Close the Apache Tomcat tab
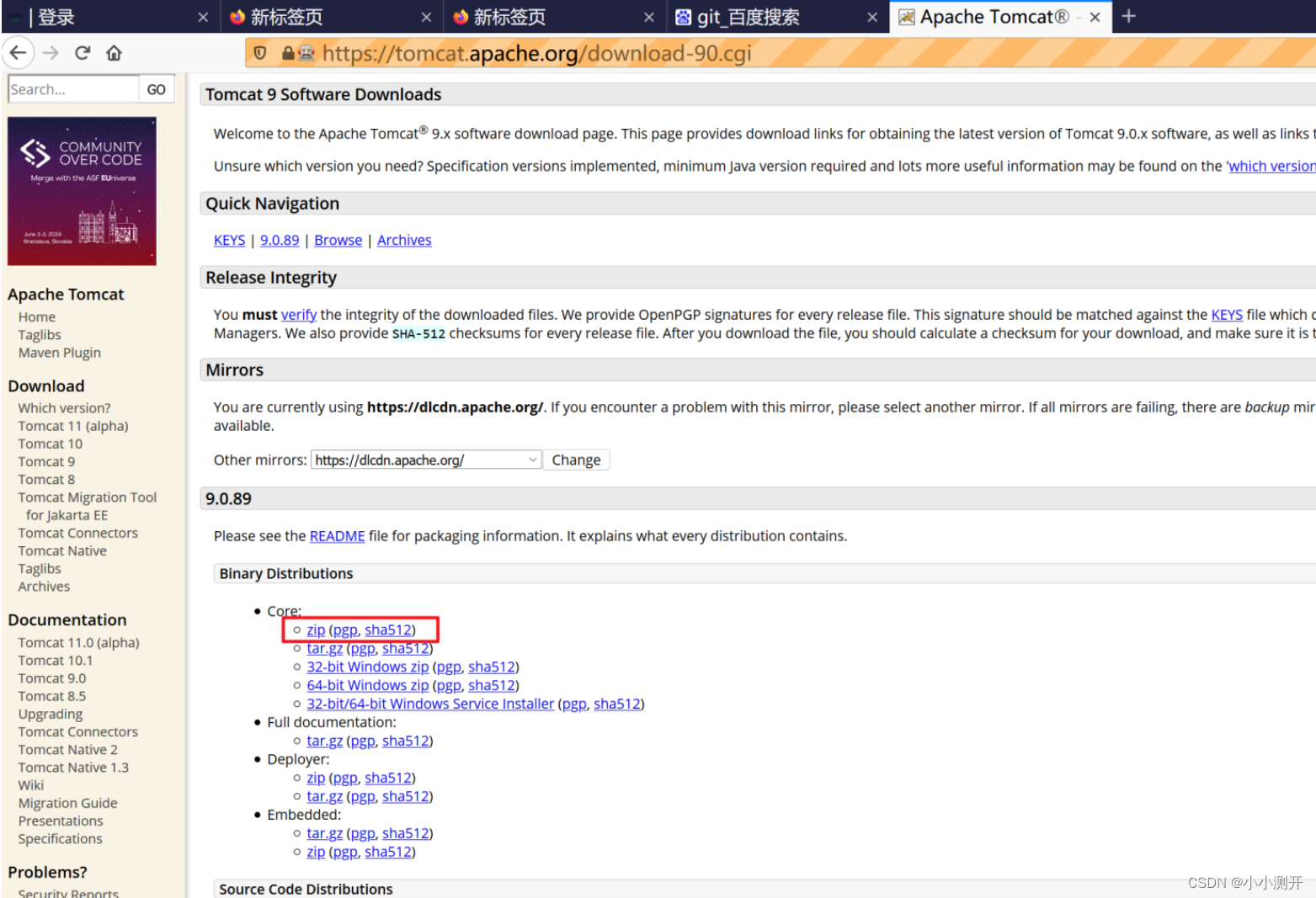 pyautogui.click(x=1095, y=17)
